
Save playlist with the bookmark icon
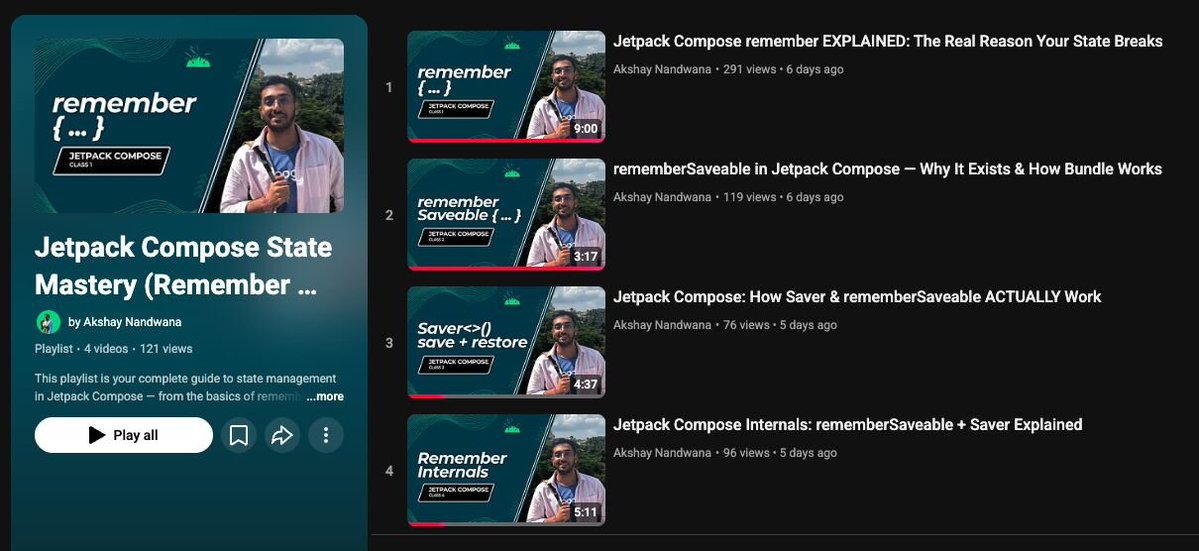point(239,435)
